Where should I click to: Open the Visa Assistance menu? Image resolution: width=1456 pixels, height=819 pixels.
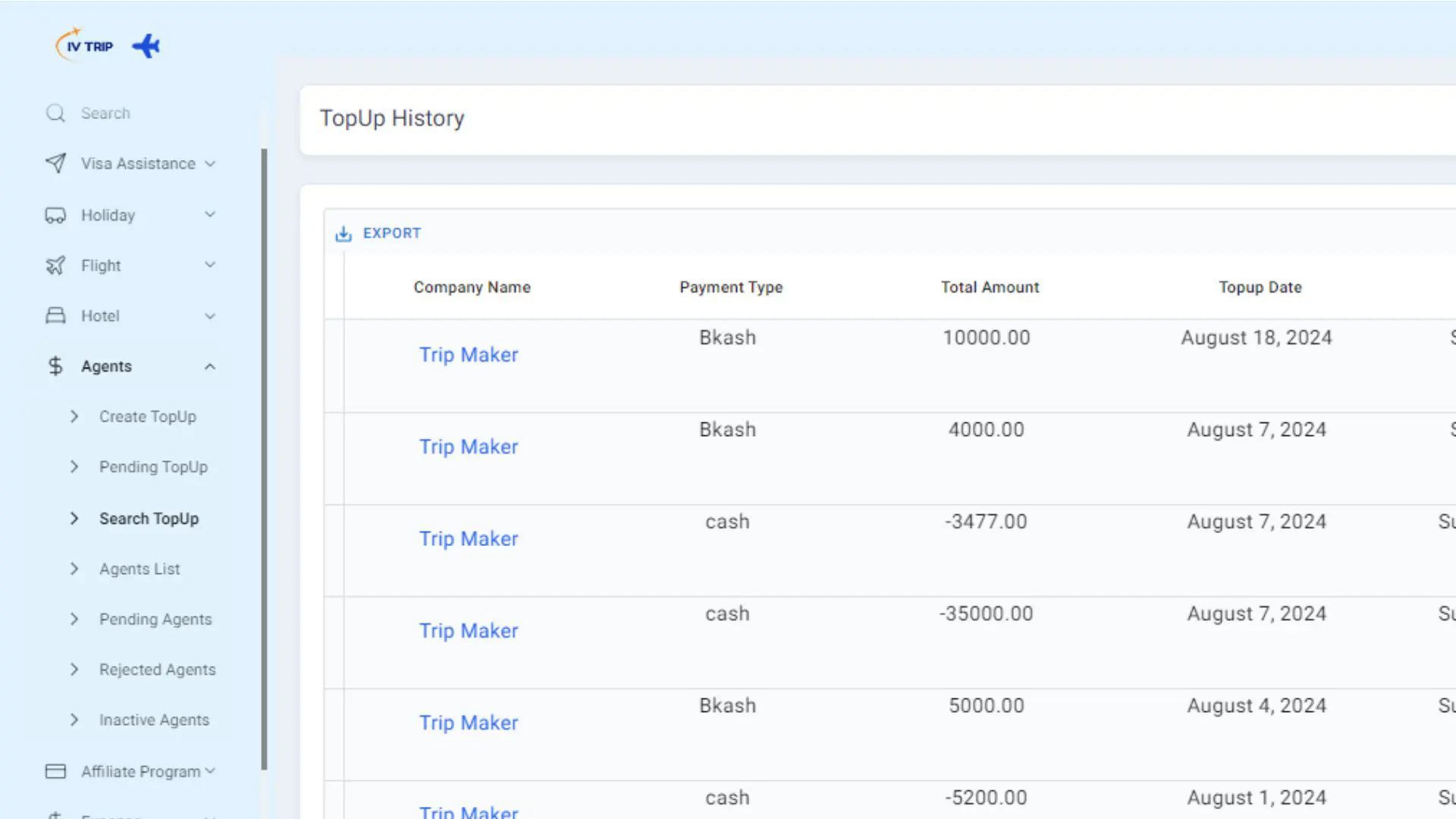coord(138,164)
